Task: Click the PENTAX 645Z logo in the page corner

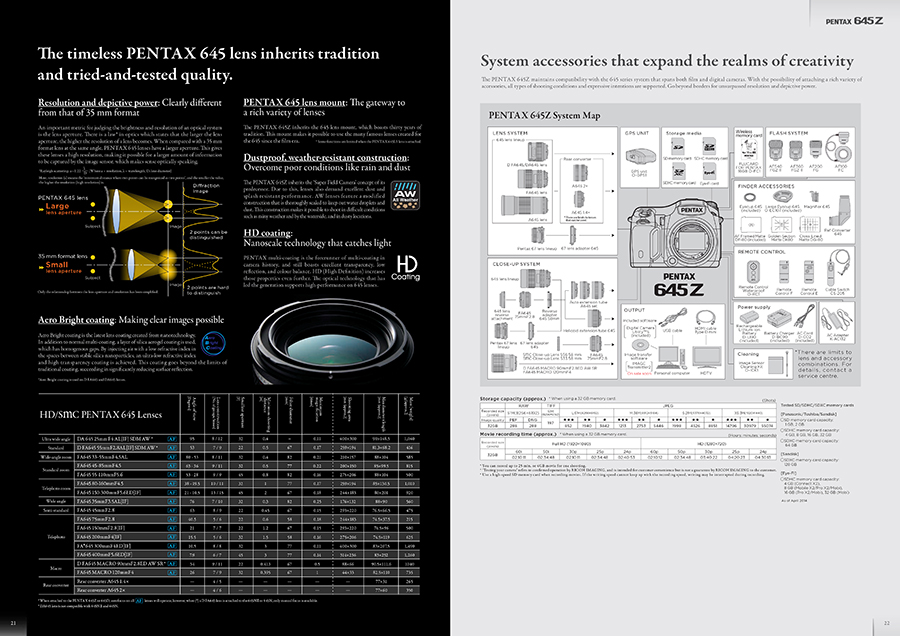Action: [854, 21]
